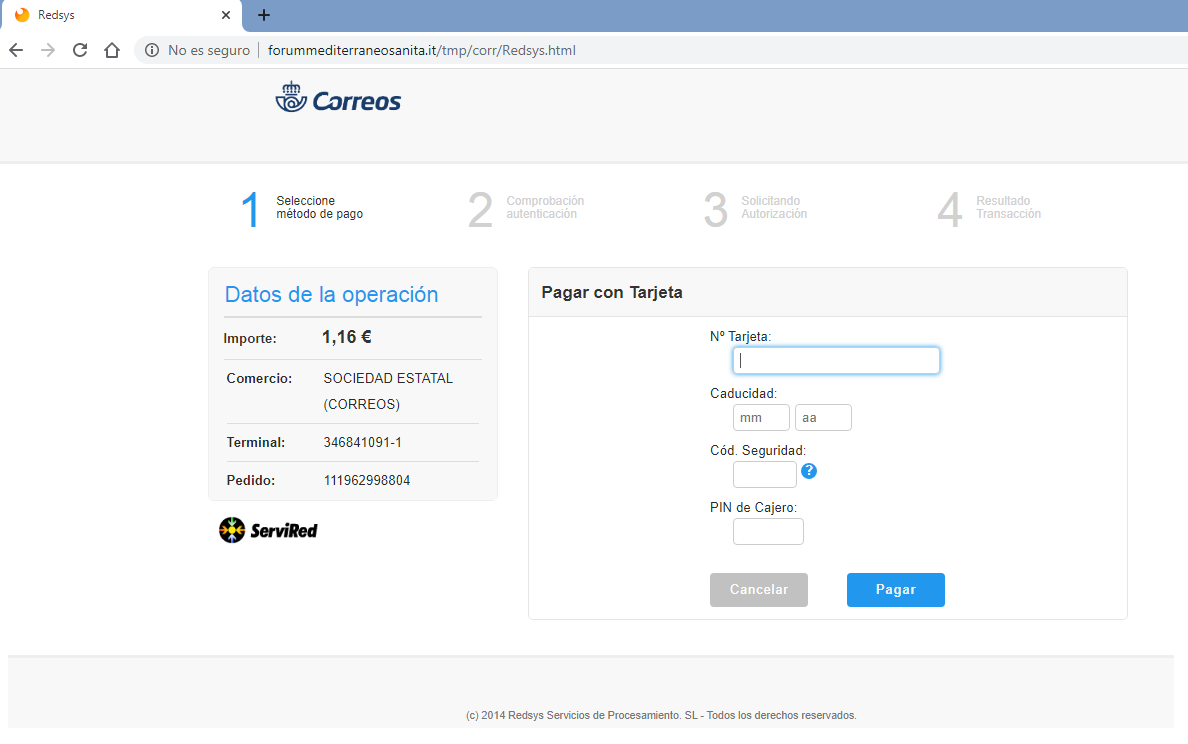Close the Redsys browser tab
Viewport: 1188px width, 744px height.
(x=226, y=15)
